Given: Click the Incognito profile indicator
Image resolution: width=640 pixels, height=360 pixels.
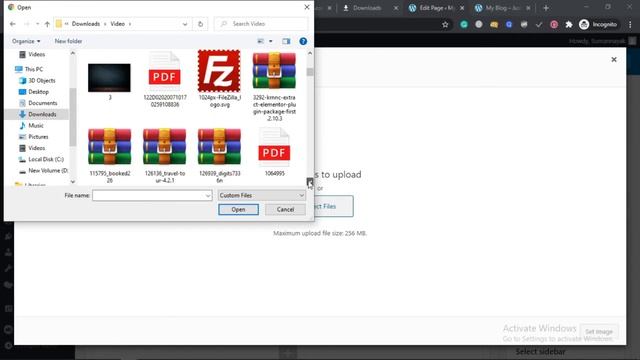Looking at the screenshot, I should [x=598, y=24].
